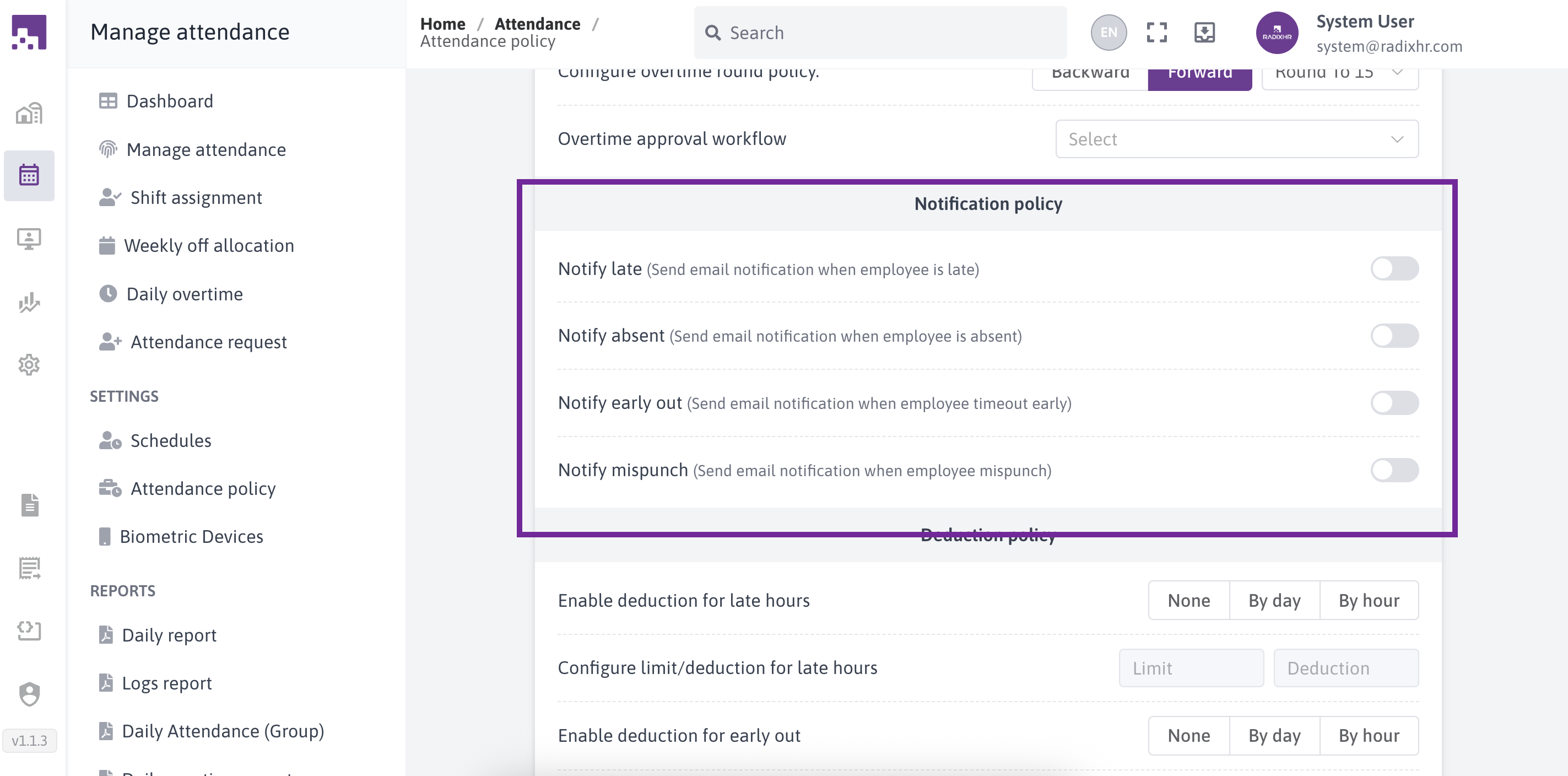Click the RadixHR logo at top left
This screenshot has width=1568, height=776.
(x=29, y=33)
